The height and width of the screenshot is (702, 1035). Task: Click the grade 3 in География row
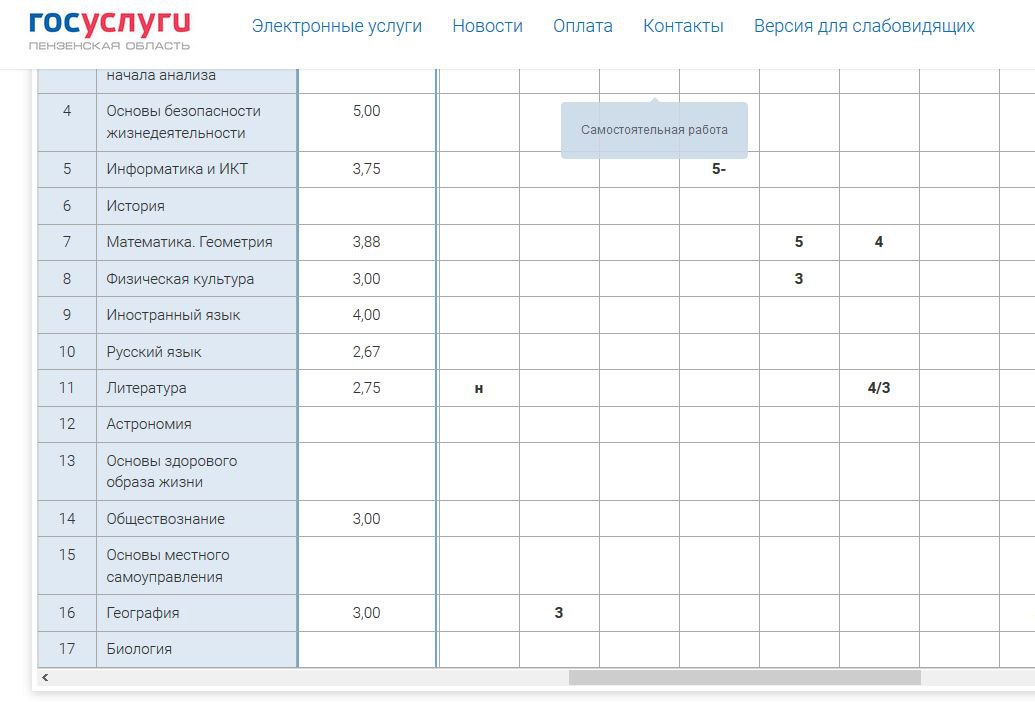click(559, 613)
